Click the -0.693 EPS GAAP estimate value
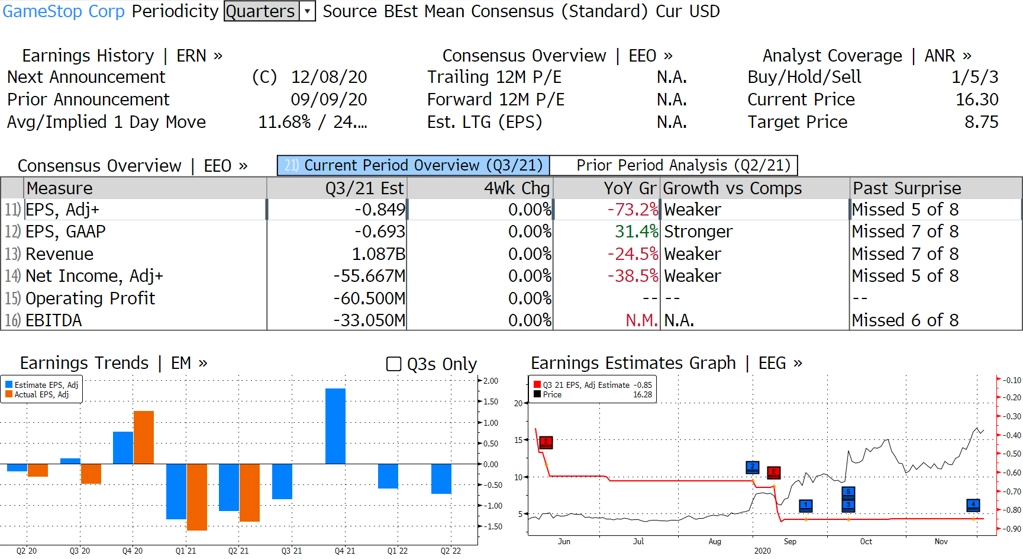 click(x=380, y=232)
